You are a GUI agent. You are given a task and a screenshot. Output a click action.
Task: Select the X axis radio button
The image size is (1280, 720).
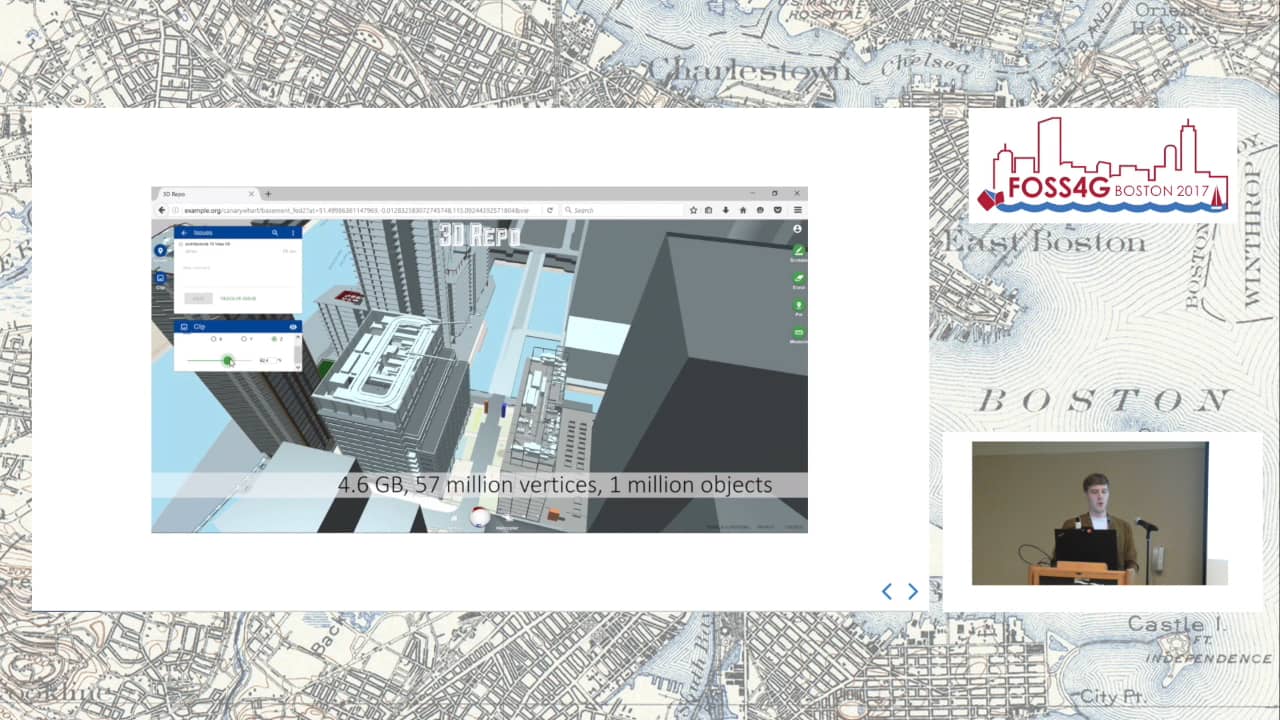(x=213, y=339)
